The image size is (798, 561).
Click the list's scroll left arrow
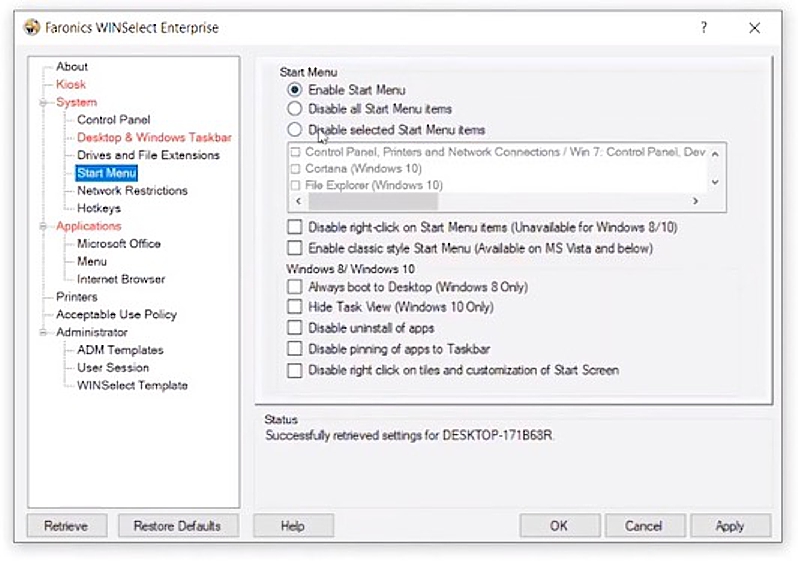[299, 201]
